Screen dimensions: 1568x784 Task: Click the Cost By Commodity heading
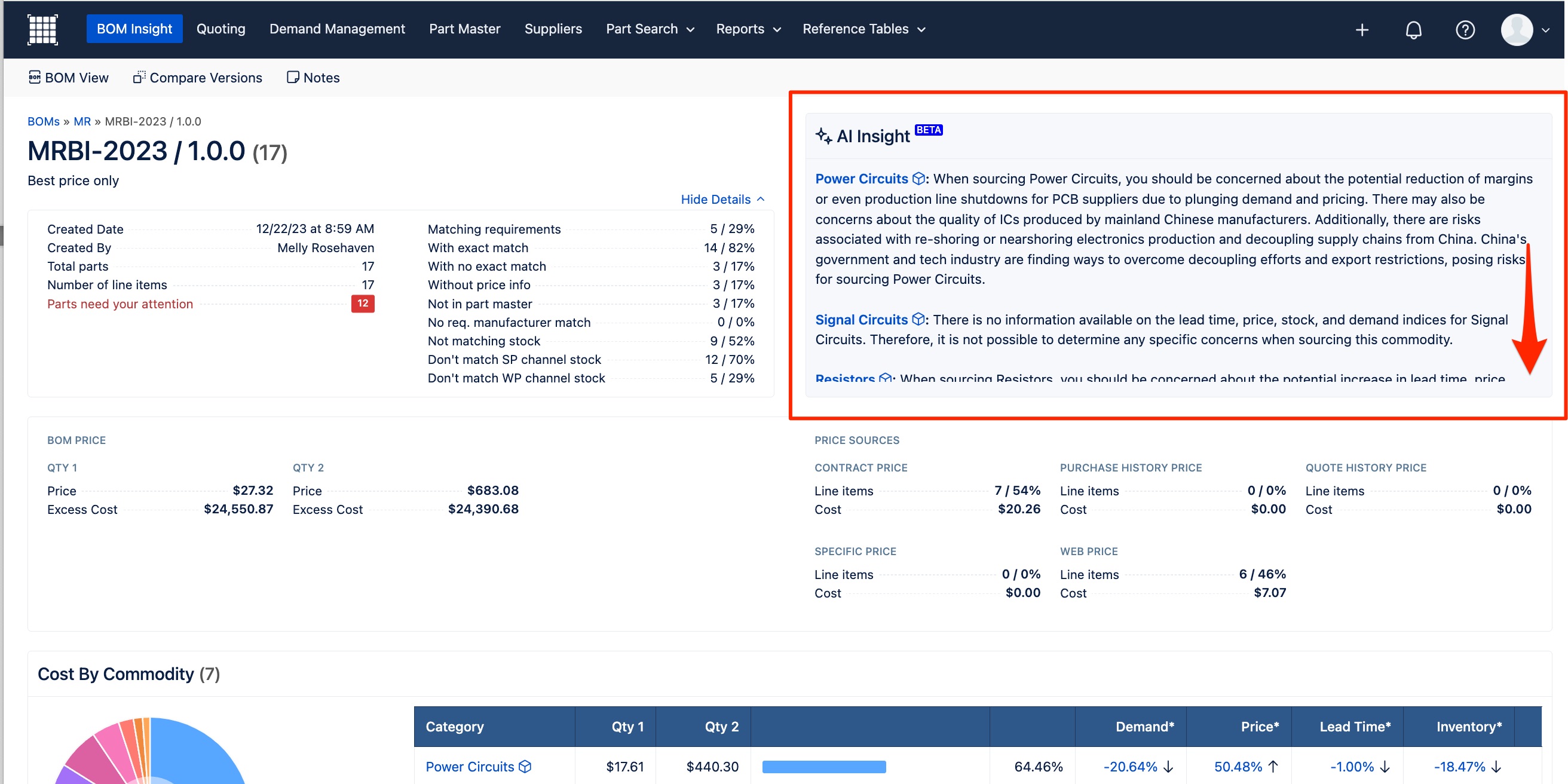pyautogui.click(x=129, y=674)
